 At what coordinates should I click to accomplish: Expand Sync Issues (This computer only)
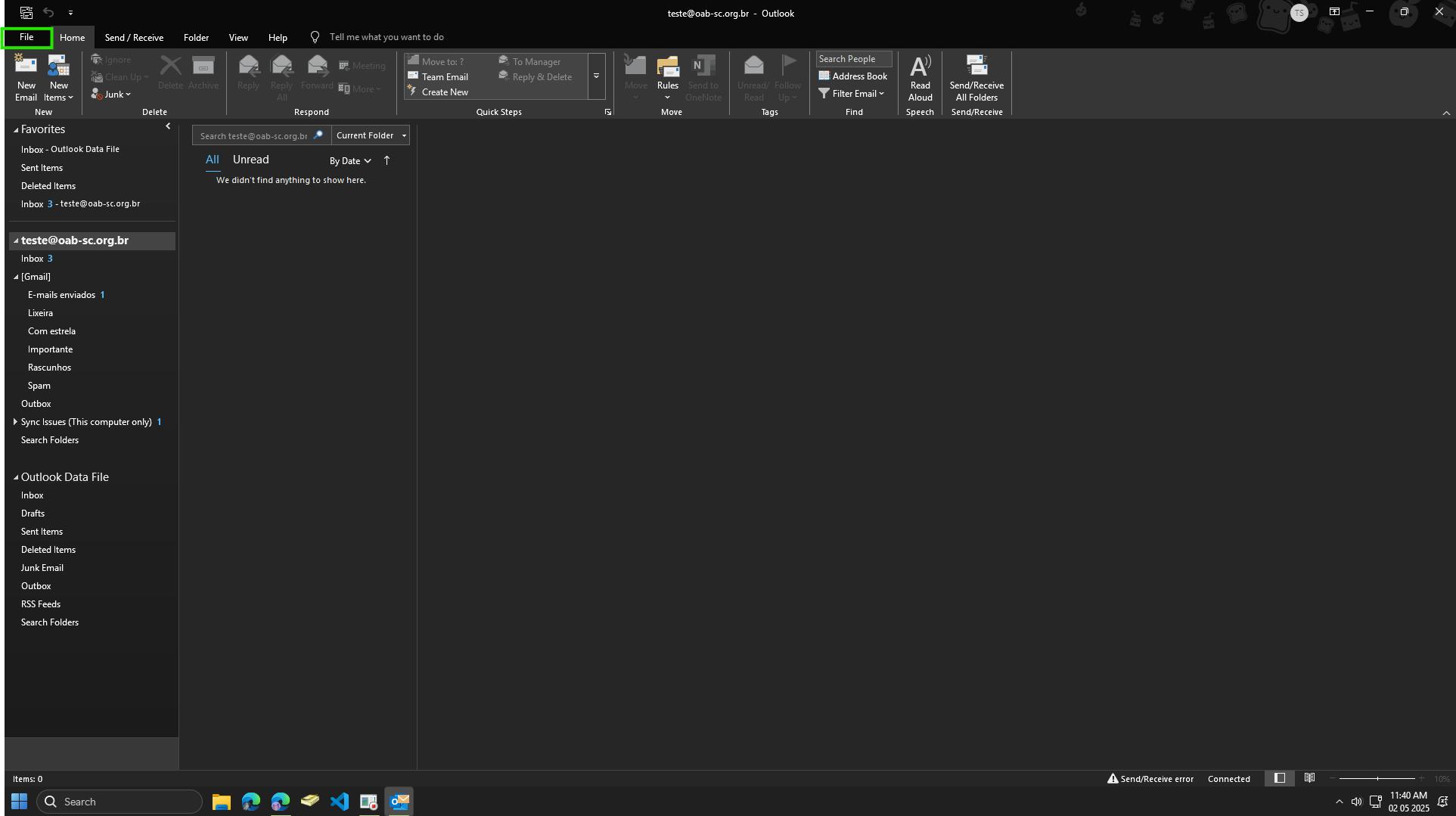(x=15, y=422)
